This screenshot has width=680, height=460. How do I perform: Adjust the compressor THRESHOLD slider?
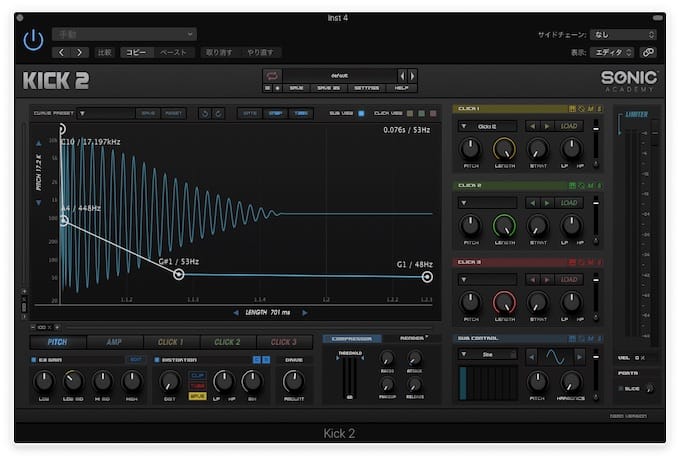click(x=350, y=377)
